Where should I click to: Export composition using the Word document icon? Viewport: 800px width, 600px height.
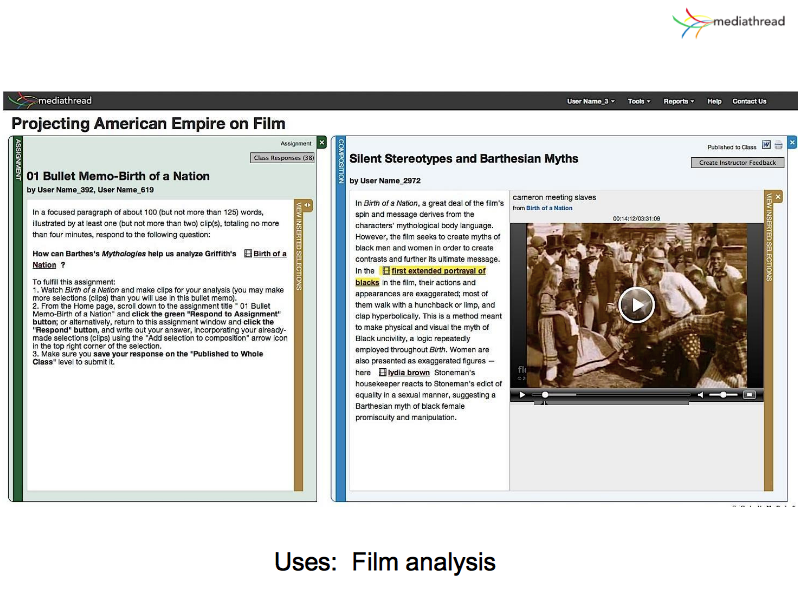click(x=766, y=145)
